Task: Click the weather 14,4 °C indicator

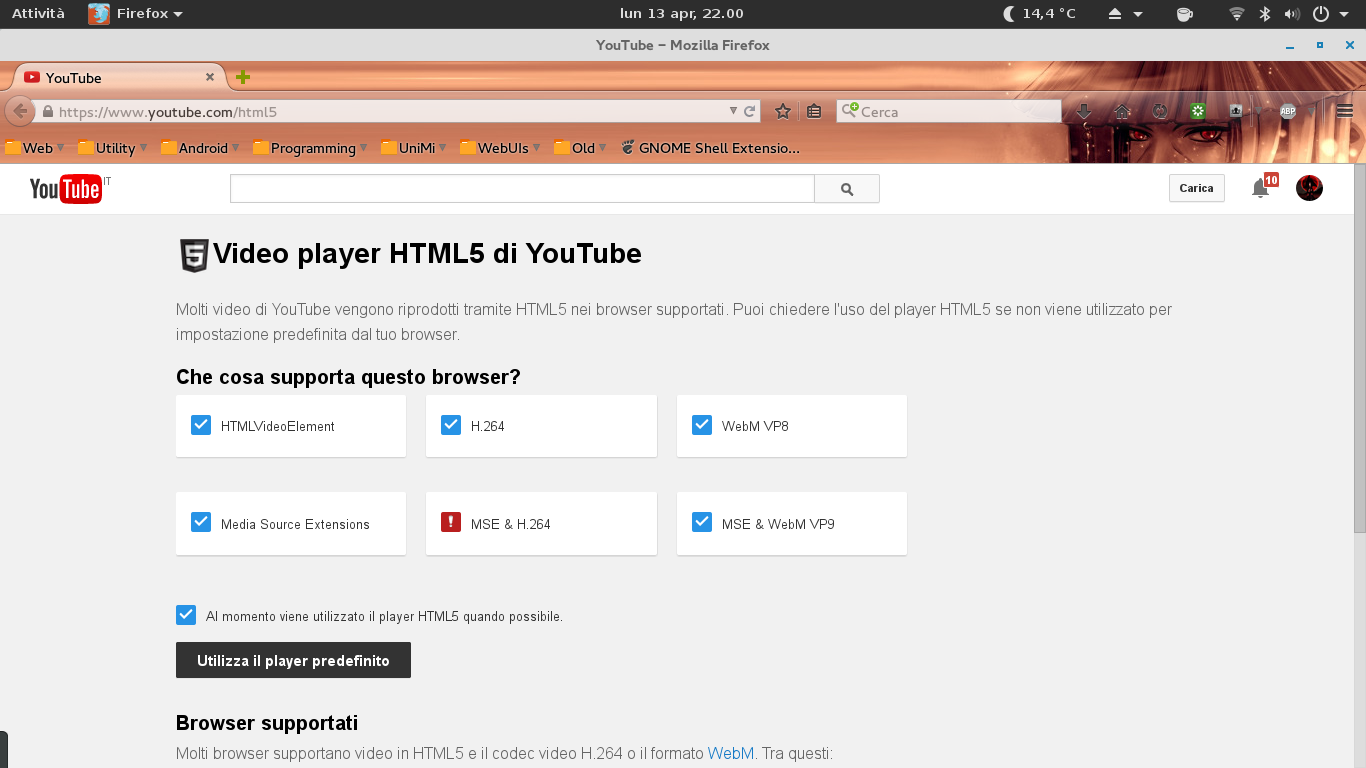Action: tap(1039, 14)
